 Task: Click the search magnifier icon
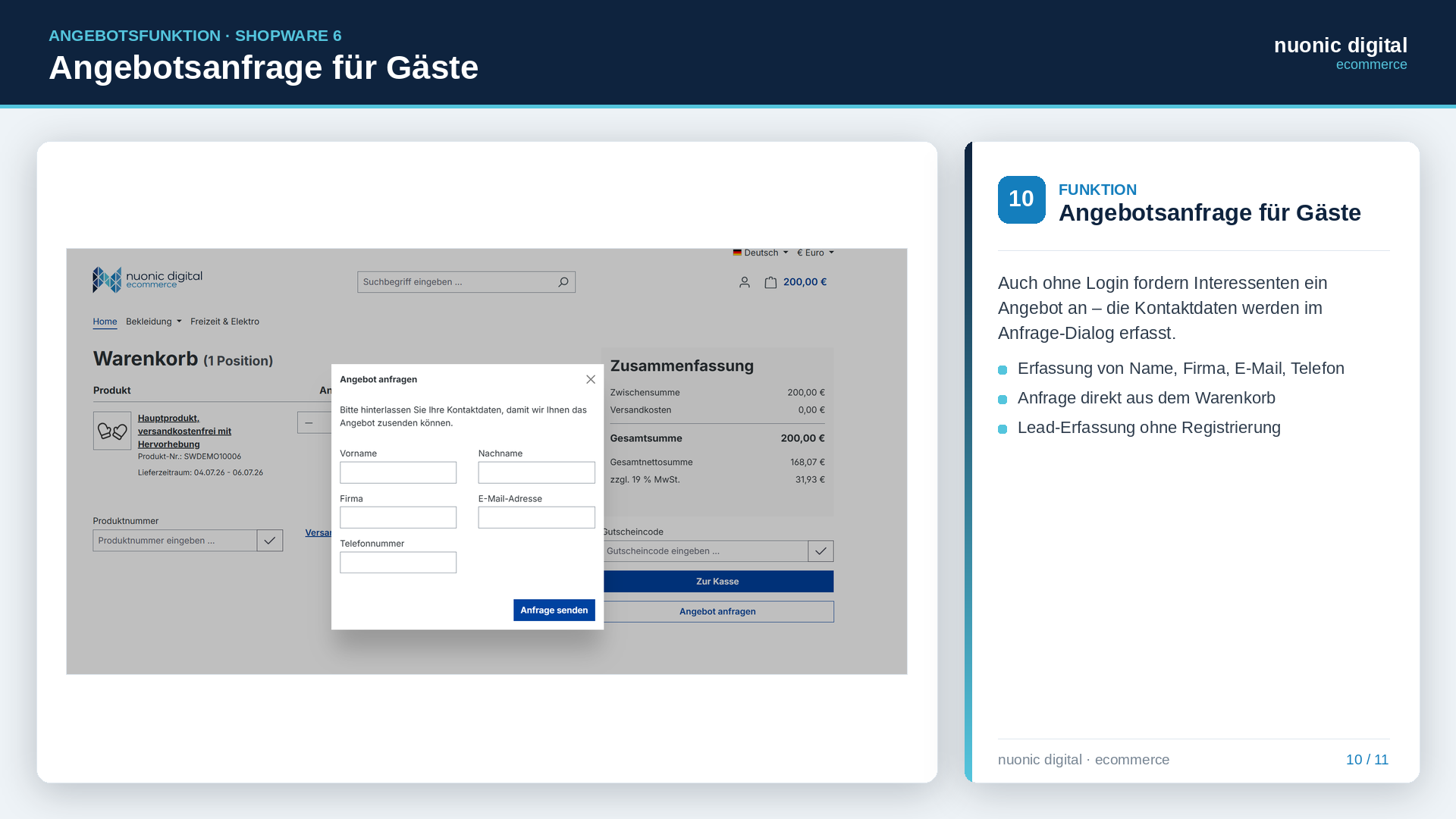[x=563, y=282]
